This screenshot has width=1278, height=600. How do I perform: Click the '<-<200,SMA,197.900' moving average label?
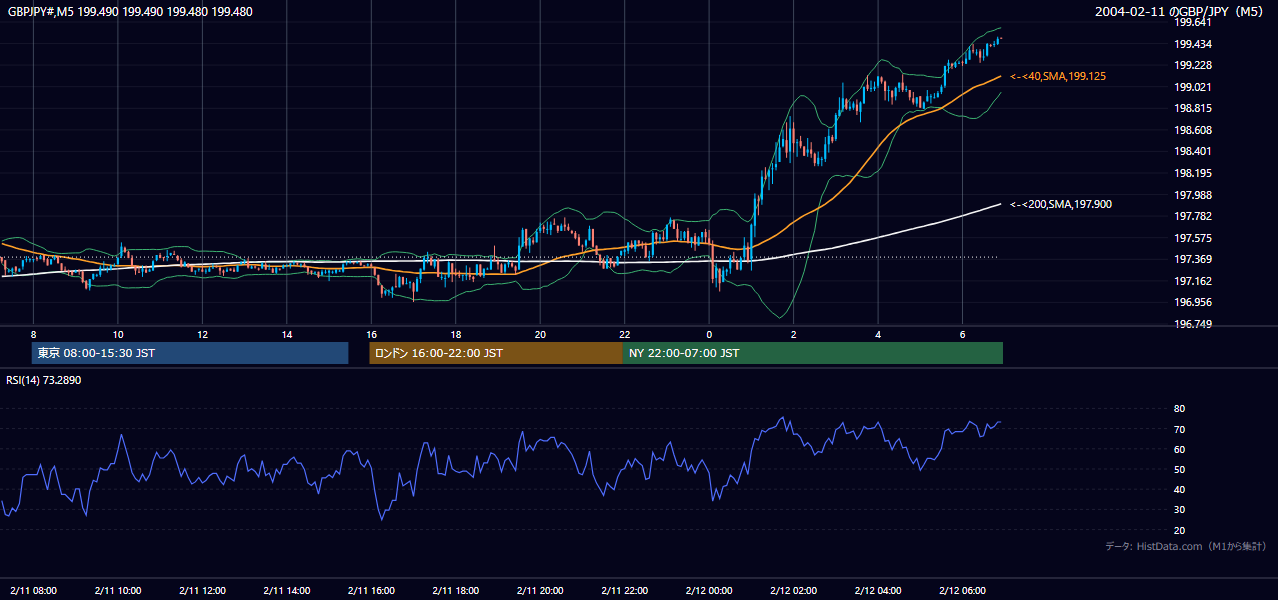1061,204
